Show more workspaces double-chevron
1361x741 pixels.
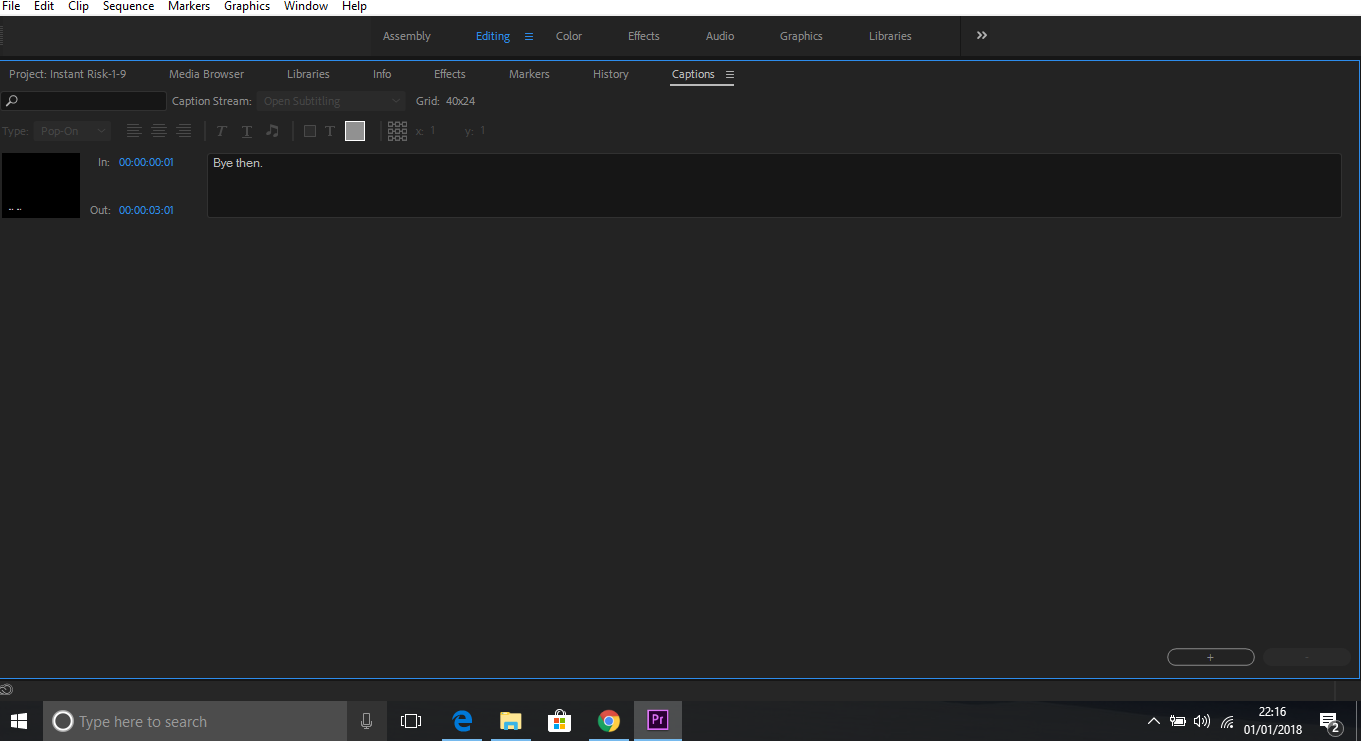click(x=982, y=35)
